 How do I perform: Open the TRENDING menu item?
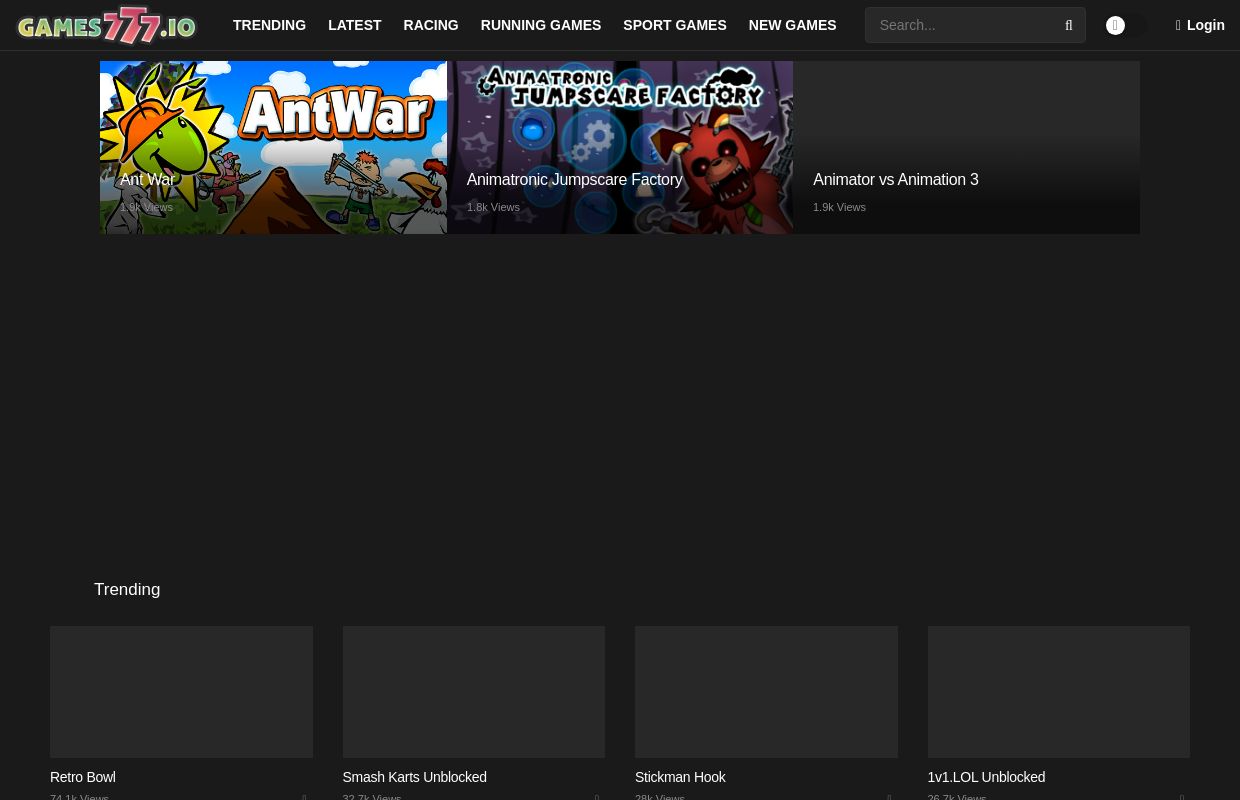(269, 25)
